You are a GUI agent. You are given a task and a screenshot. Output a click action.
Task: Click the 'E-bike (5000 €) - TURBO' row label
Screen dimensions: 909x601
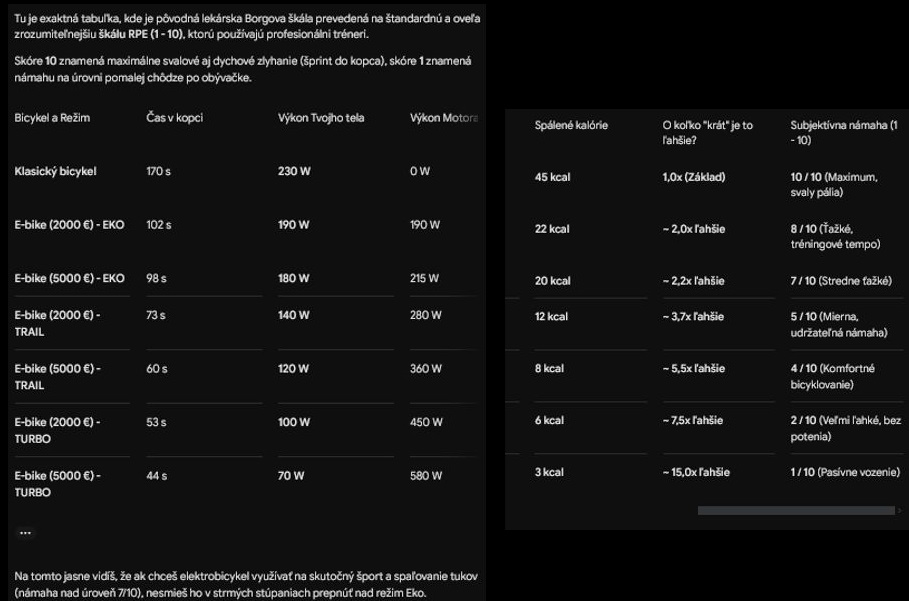coord(57,484)
